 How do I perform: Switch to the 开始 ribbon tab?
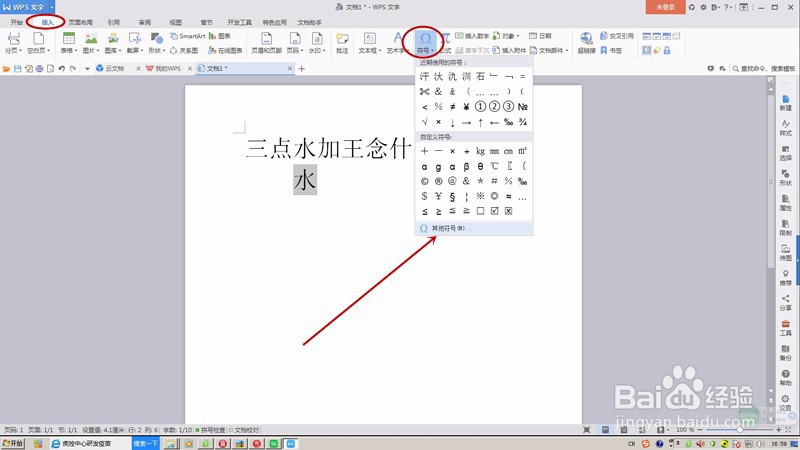[17, 22]
